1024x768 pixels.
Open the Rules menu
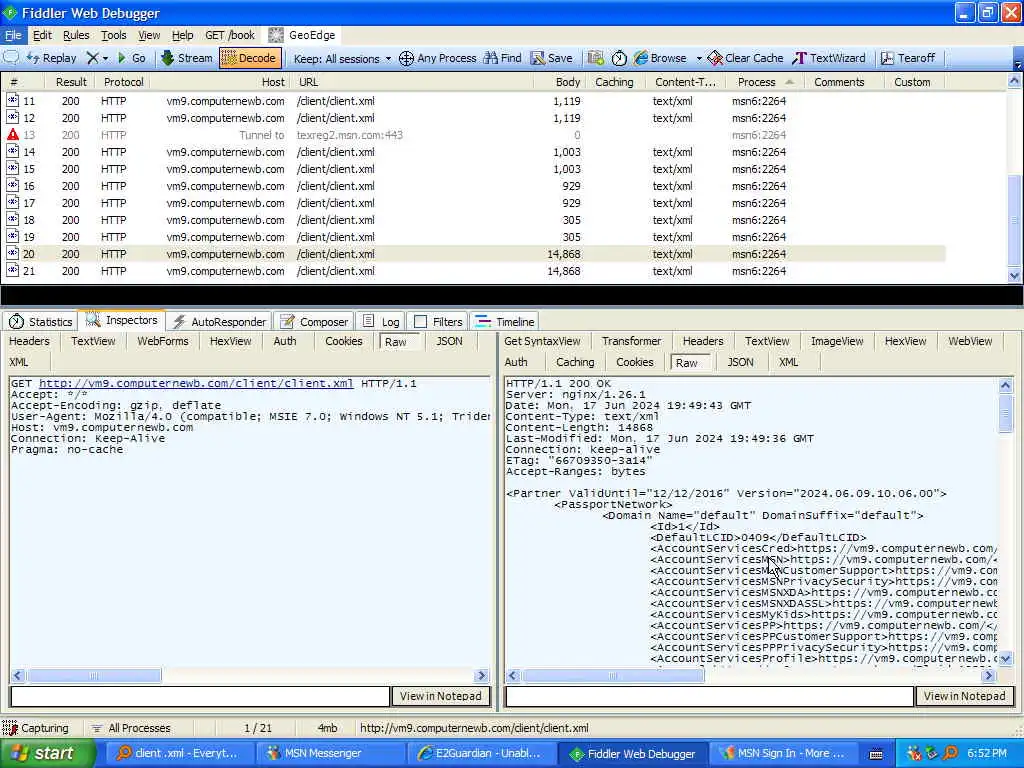click(76, 35)
